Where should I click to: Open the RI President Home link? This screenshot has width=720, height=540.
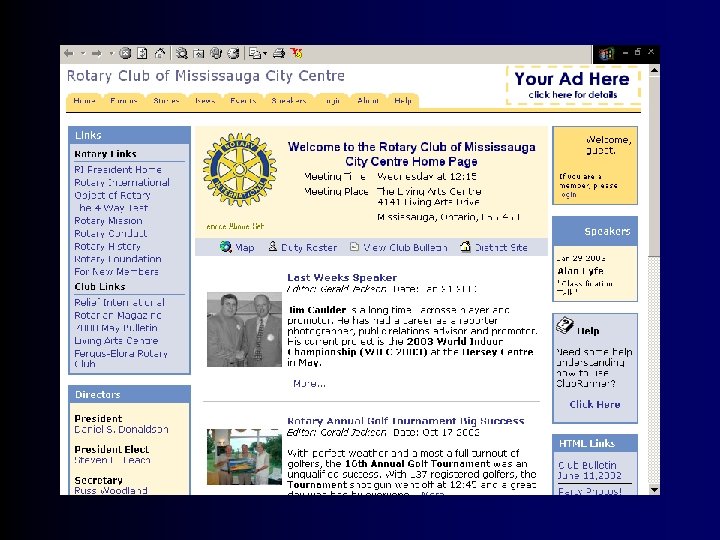tap(118, 169)
